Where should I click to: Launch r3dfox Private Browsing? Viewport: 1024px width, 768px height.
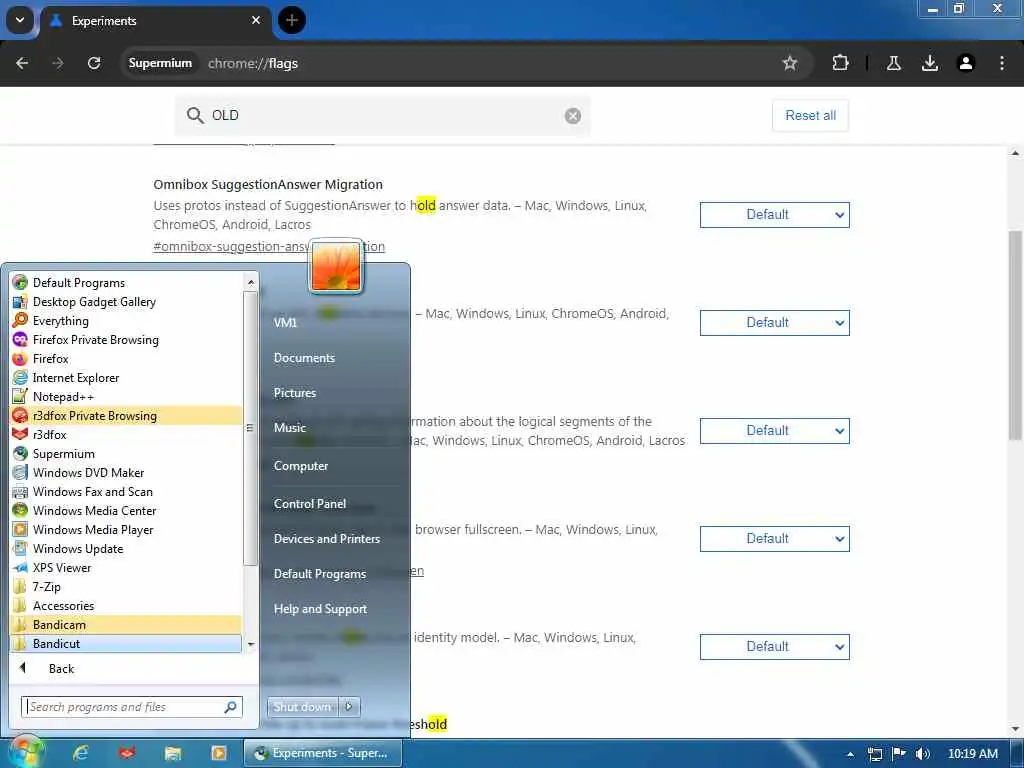point(127,415)
